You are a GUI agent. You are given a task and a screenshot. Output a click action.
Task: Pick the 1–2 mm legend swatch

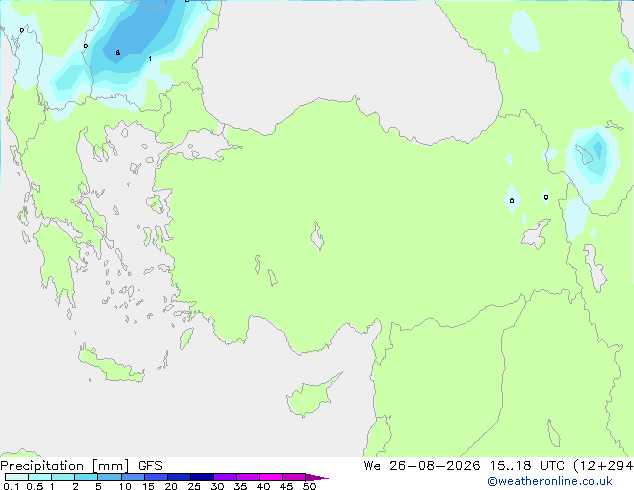[63, 477]
